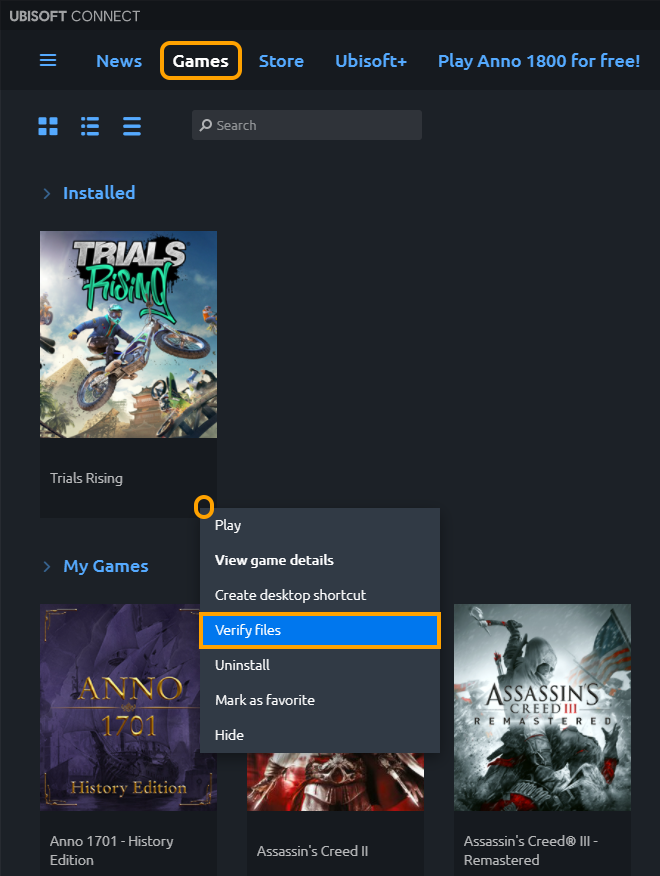Viewport: 660px width, 876px height.
Task: Choose Uninstall from the context menu
Action: point(320,665)
